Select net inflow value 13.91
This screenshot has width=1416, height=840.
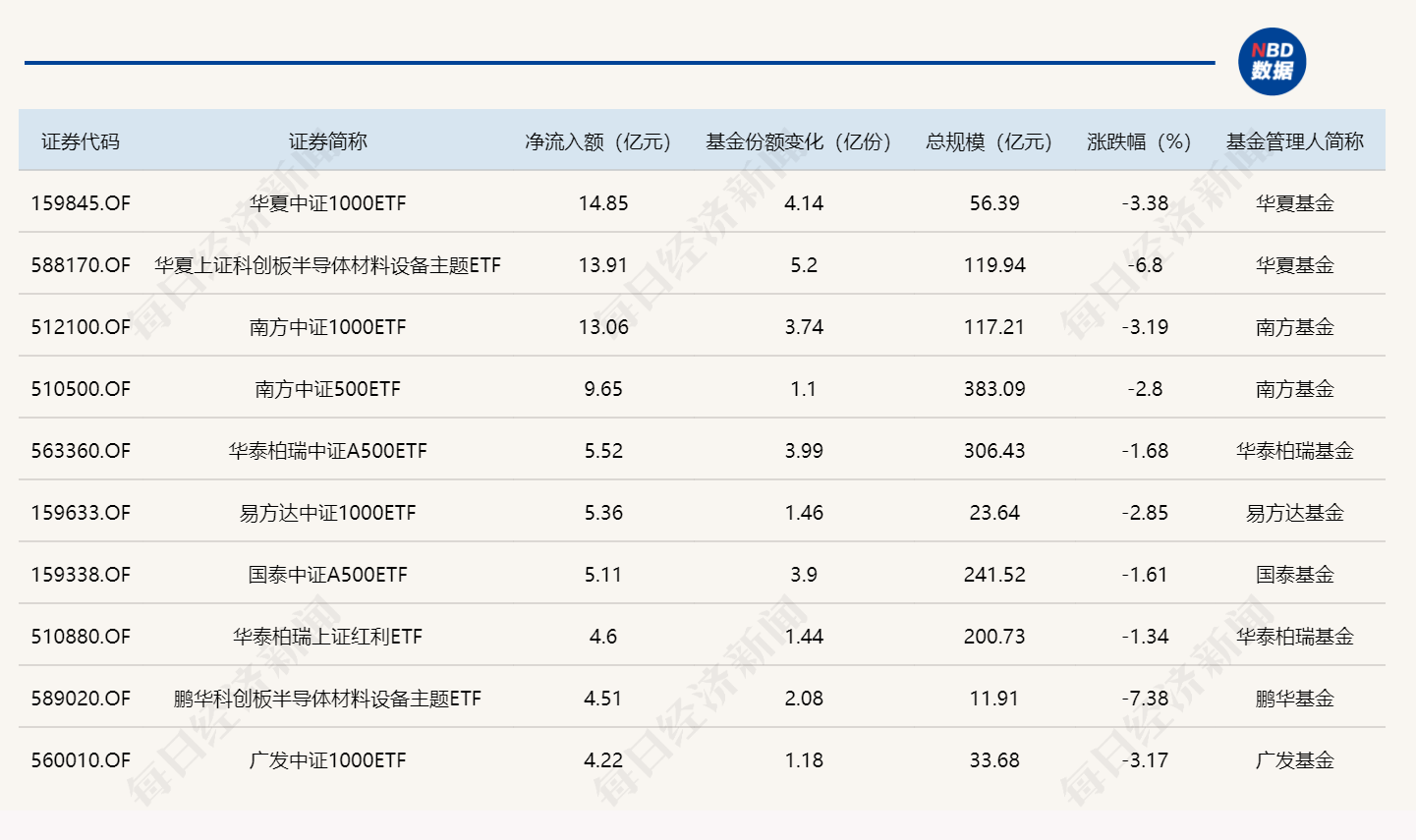(x=603, y=265)
